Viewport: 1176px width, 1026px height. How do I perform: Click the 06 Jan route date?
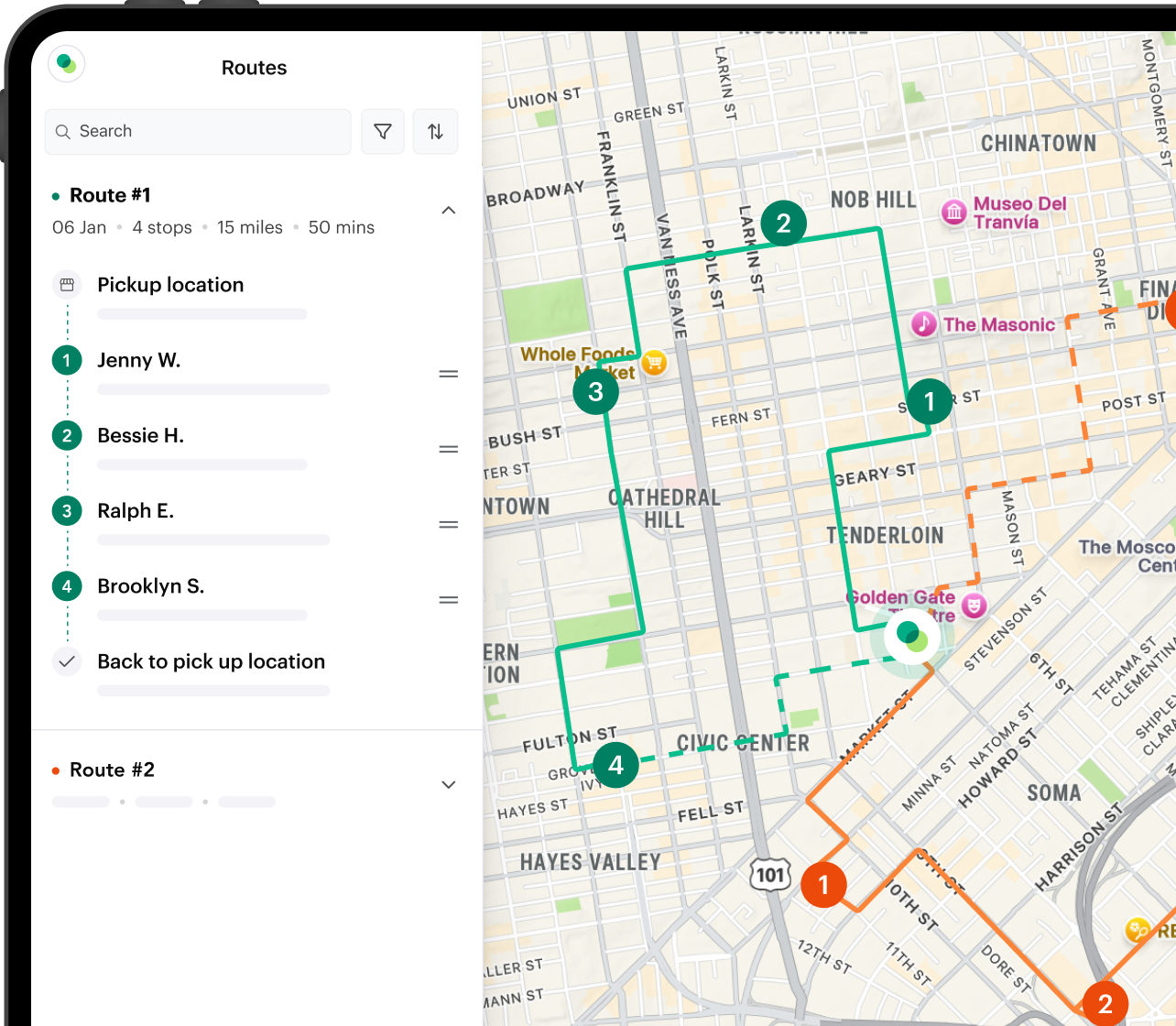(x=80, y=227)
